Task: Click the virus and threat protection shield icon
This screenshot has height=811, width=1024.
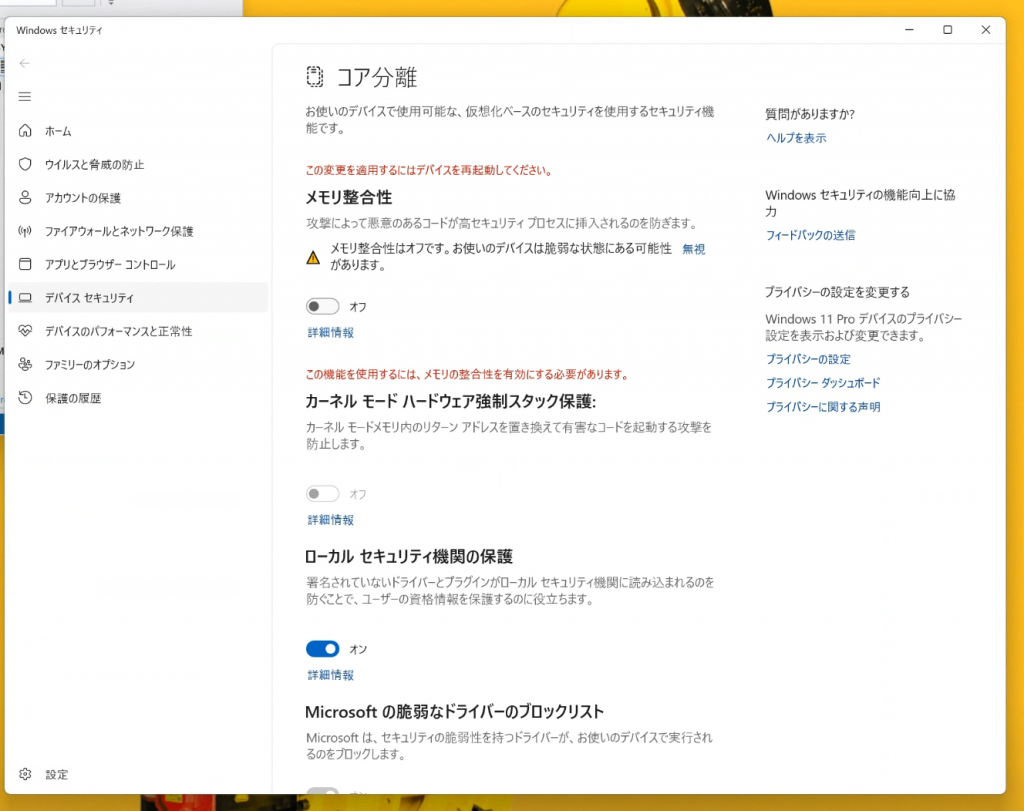Action: (x=25, y=164)
